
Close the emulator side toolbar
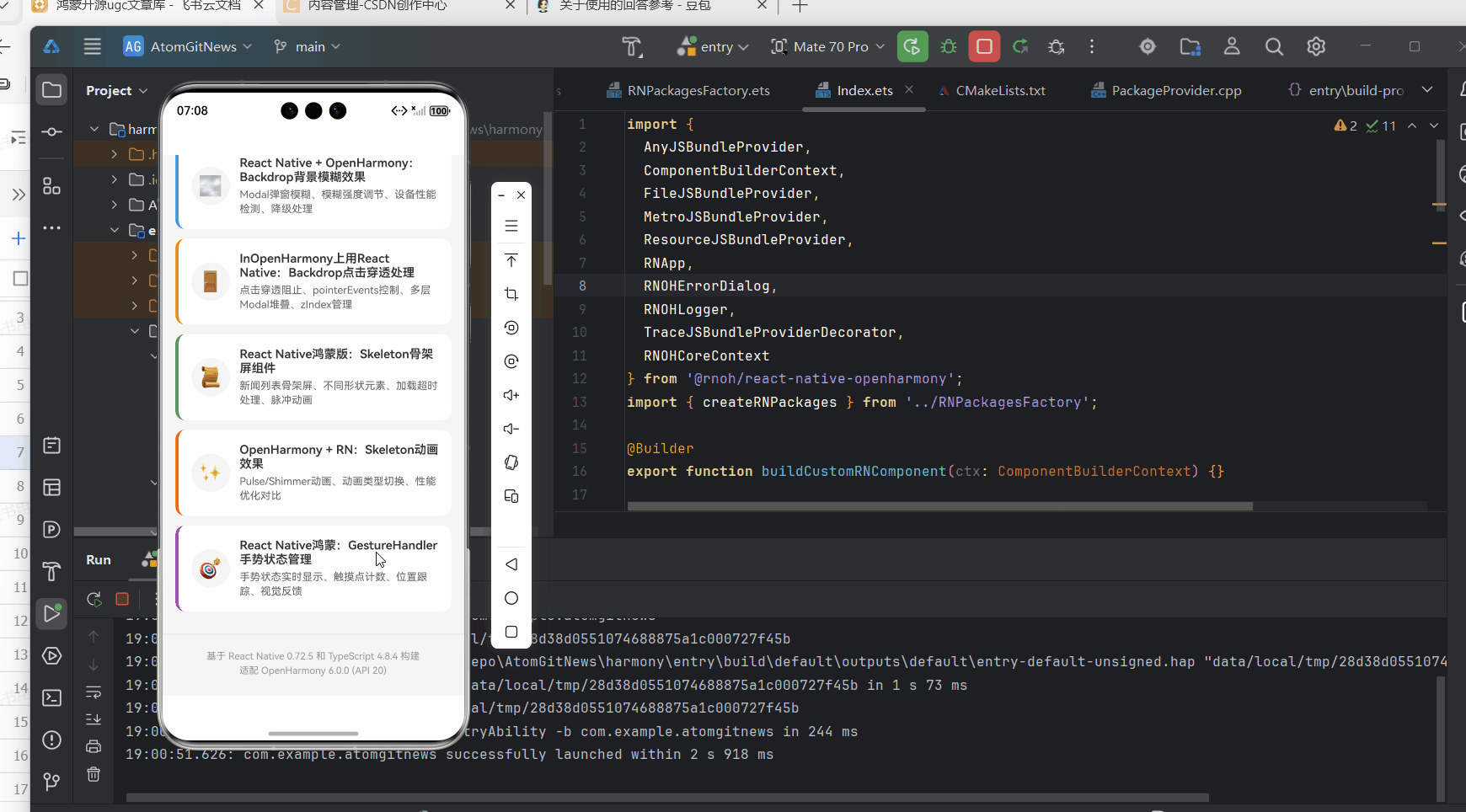click(x=521, y=195)
